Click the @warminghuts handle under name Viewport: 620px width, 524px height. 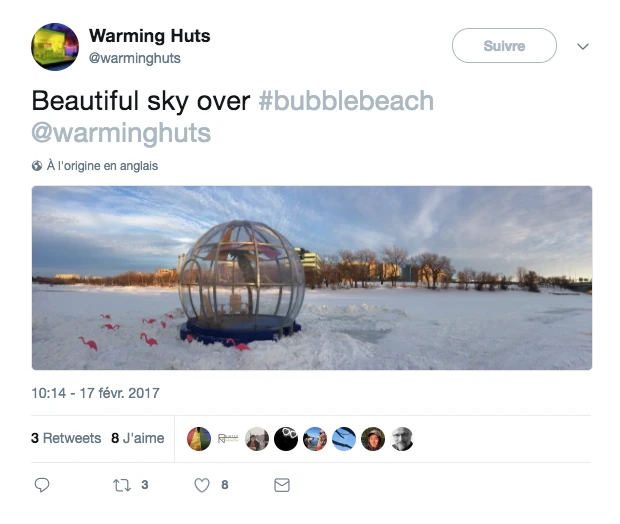click(x=134, y=58)
